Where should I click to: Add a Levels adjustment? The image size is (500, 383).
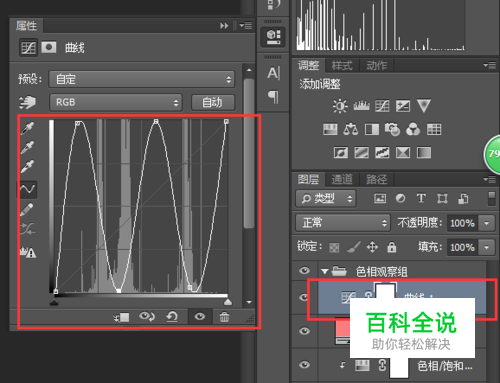[361, 106]
